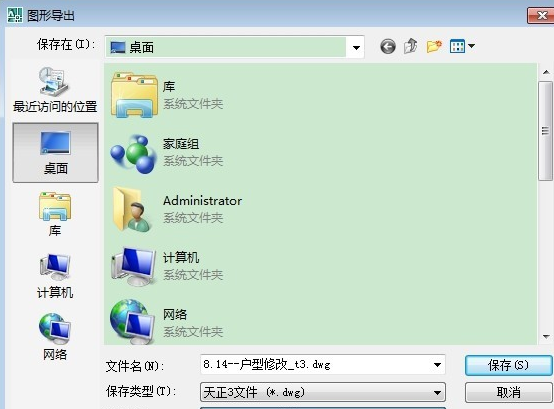Select the 库 folder icon in file list
The width and height of the screenshot is (554, 409).
[x=134, y=95]
